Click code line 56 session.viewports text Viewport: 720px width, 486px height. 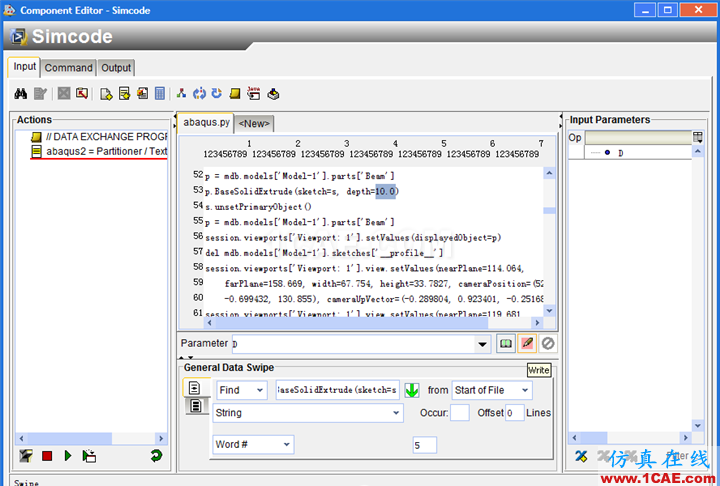pos(353,237)
